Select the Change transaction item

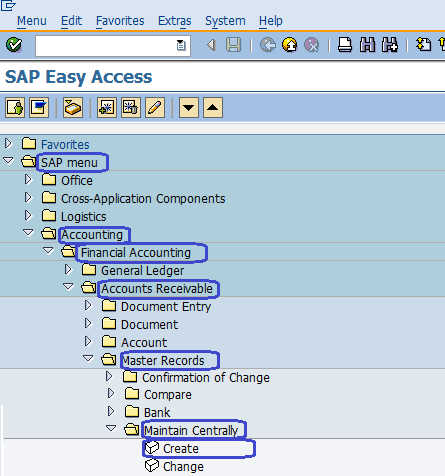click(x=183, y=467)
